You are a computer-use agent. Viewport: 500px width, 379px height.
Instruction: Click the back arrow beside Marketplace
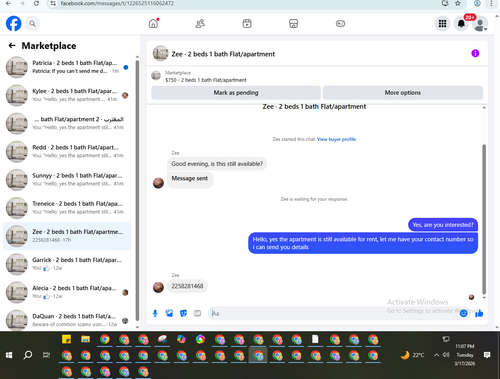12,46
